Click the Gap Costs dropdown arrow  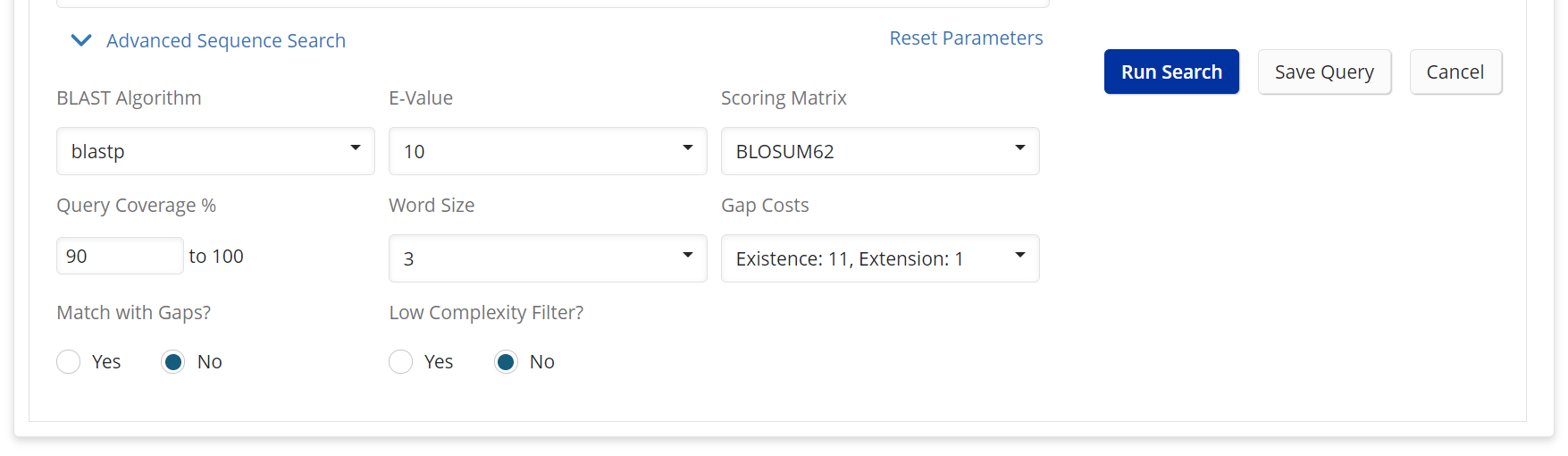pos(1020,256)
